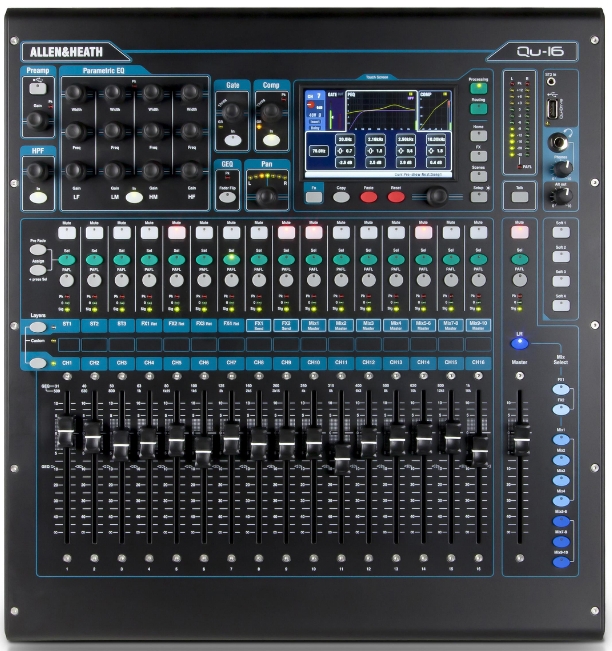This screenshot has height=651, width=612.
Task: Open the Processing screen button
Action: point(478,88)
